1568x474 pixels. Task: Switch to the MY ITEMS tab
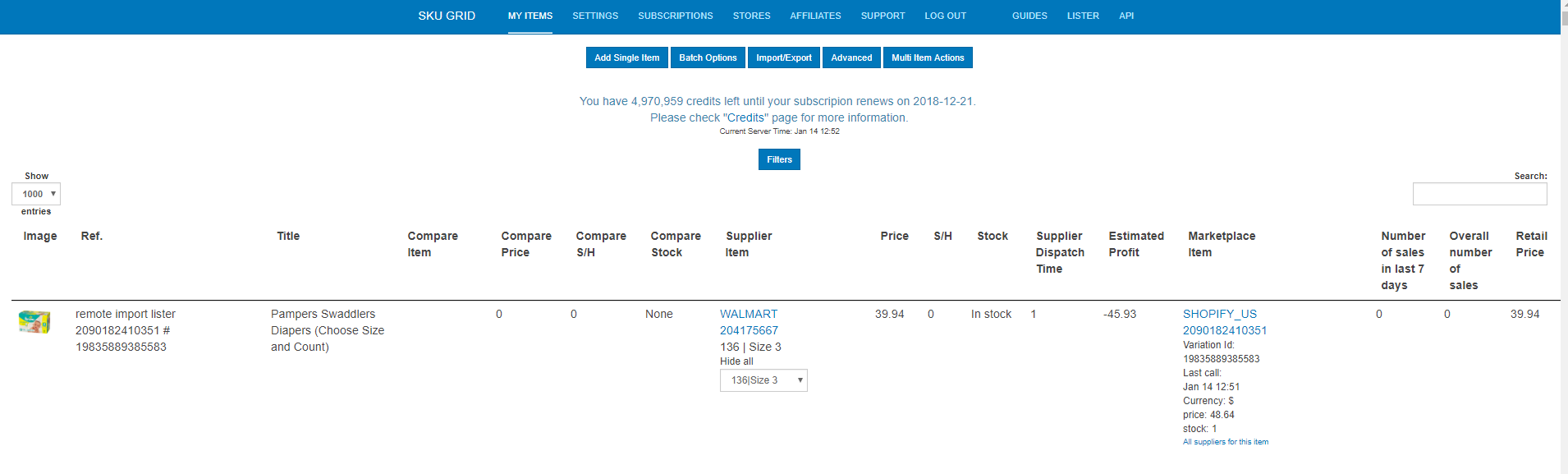(x=530, y=16)
